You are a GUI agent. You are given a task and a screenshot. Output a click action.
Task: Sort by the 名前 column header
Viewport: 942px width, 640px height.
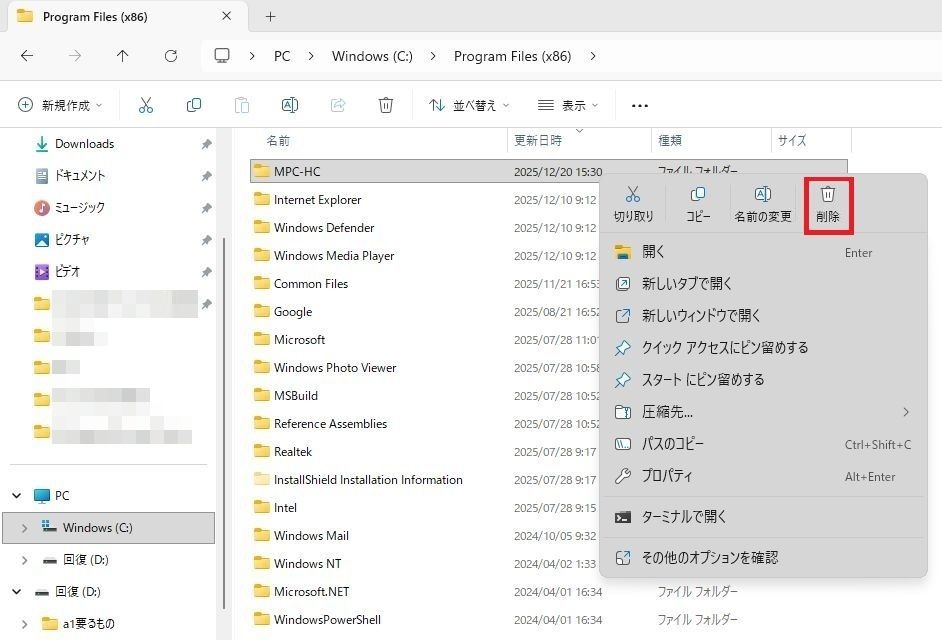click(x=278, y=141)
